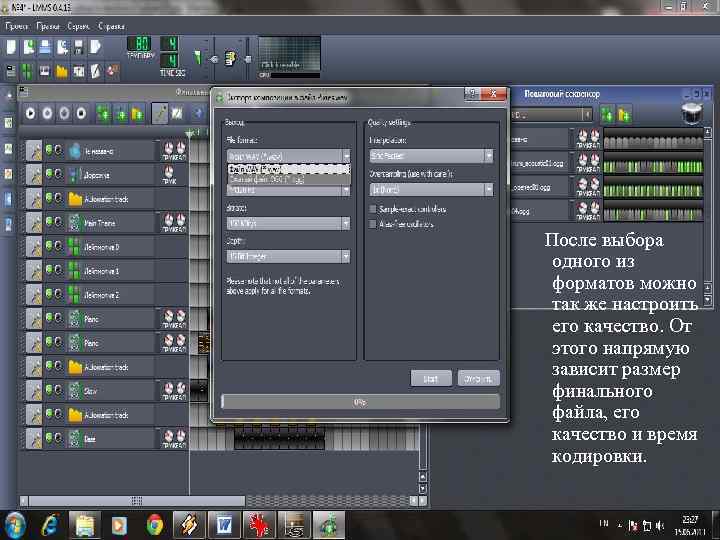Solo the Лейтмотив 2 track
The width and height of the screenshot is (720, 540).
point(58,293)
